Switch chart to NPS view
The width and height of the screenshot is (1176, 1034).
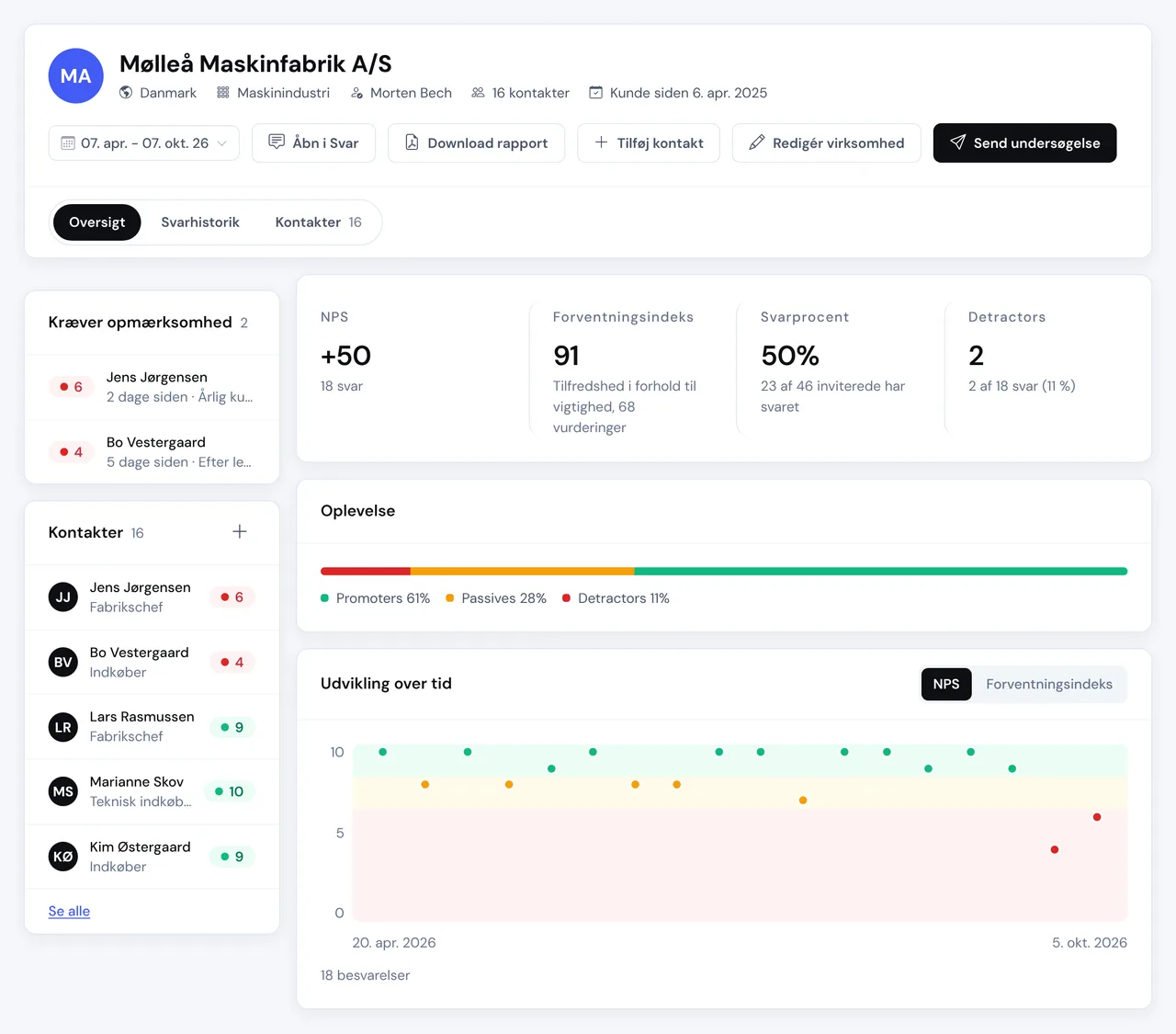946,684
